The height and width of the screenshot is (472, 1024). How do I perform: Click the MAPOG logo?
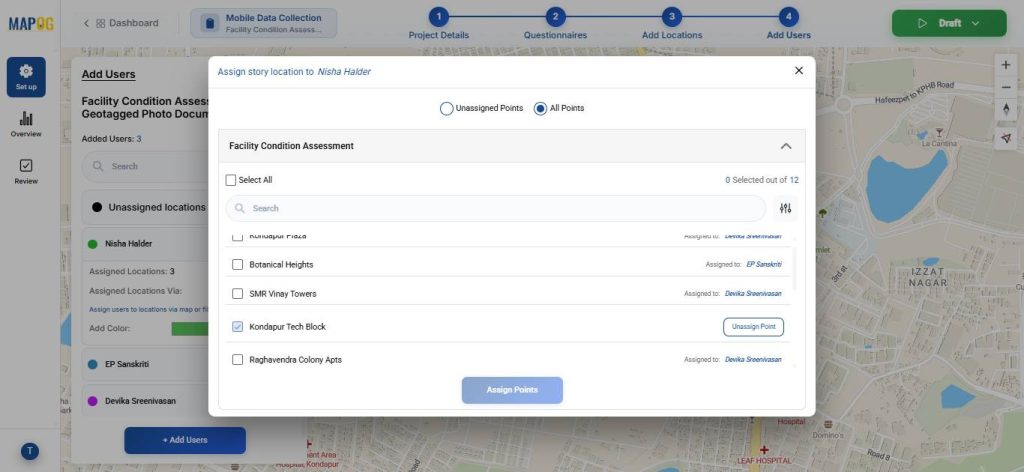click(29, 23)
